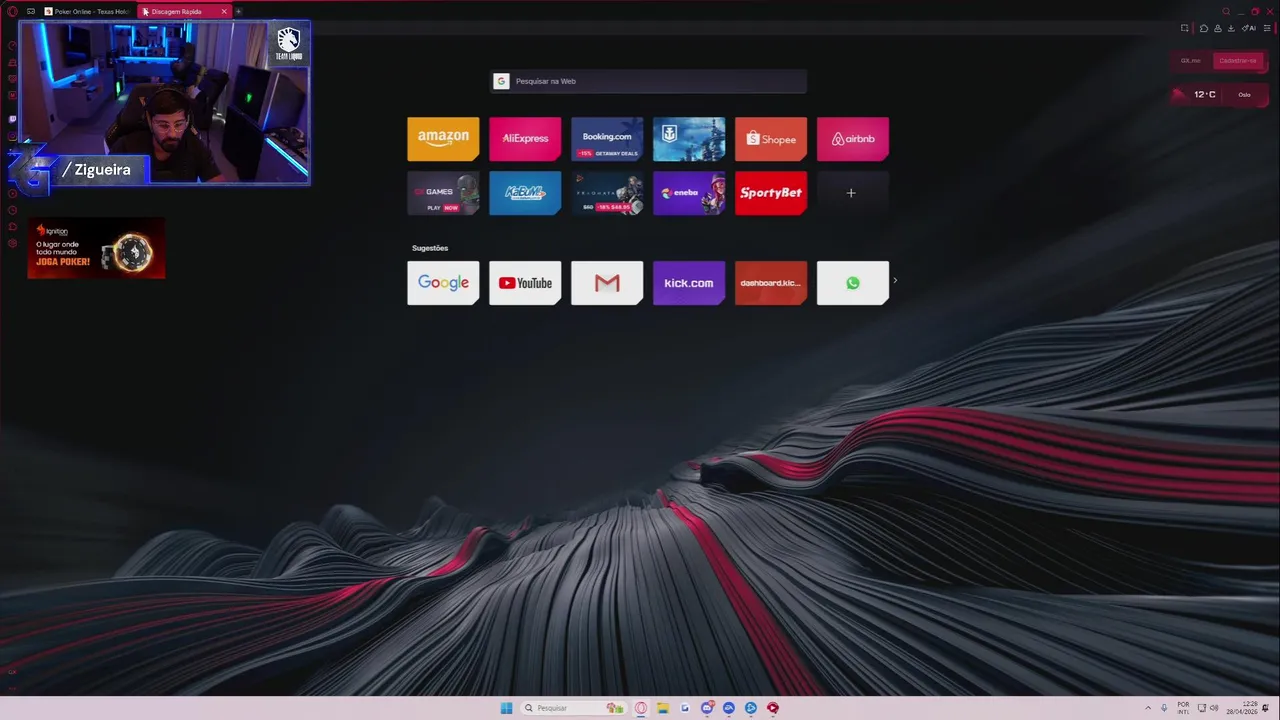
Task: Open the Windows Start menu
Action: click(x=507, y=708)
